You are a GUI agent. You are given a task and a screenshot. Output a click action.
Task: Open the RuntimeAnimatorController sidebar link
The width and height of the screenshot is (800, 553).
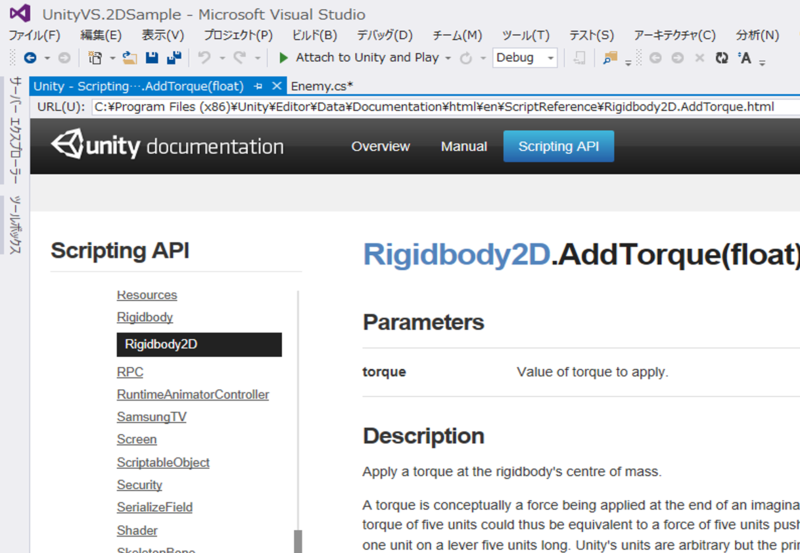pyautogui.click(x=193, y=394)
